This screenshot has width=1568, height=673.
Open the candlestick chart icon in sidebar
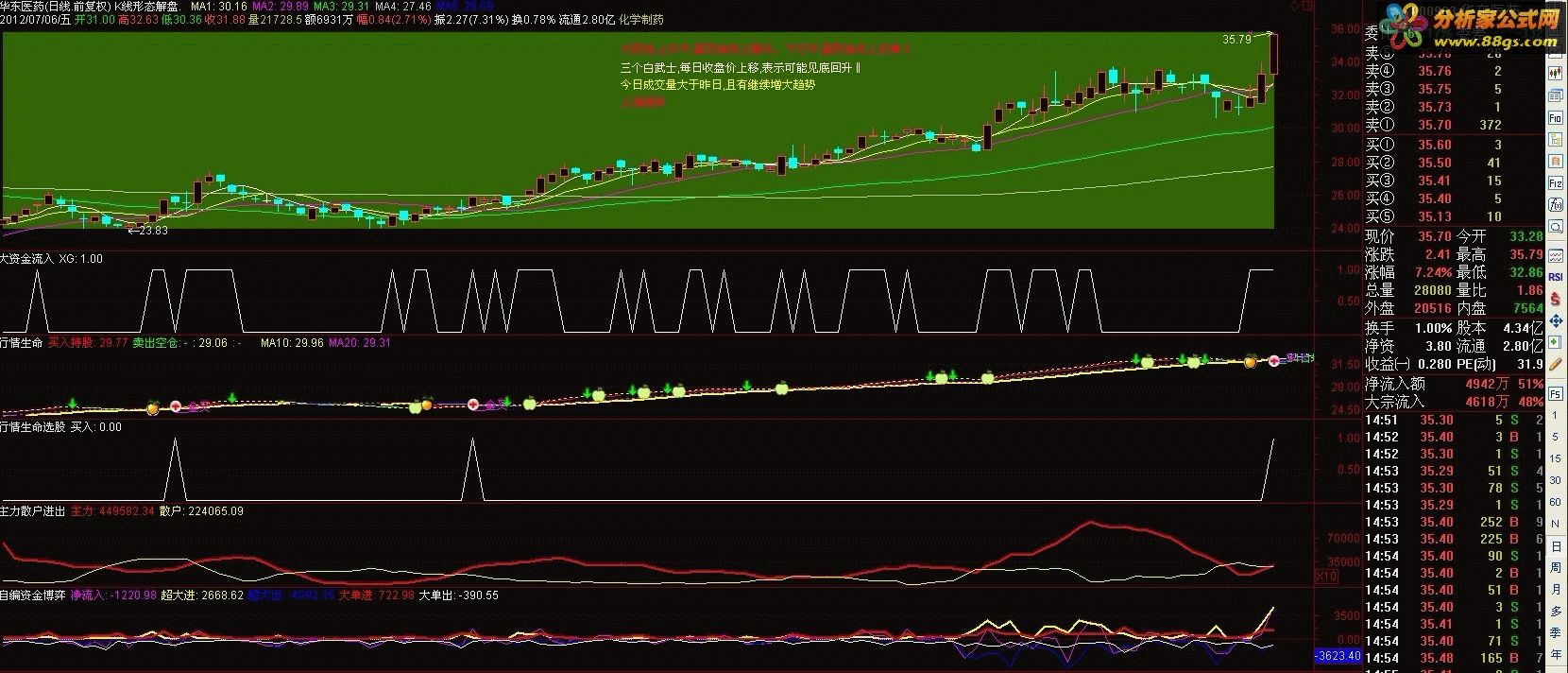pos(1555,74)
